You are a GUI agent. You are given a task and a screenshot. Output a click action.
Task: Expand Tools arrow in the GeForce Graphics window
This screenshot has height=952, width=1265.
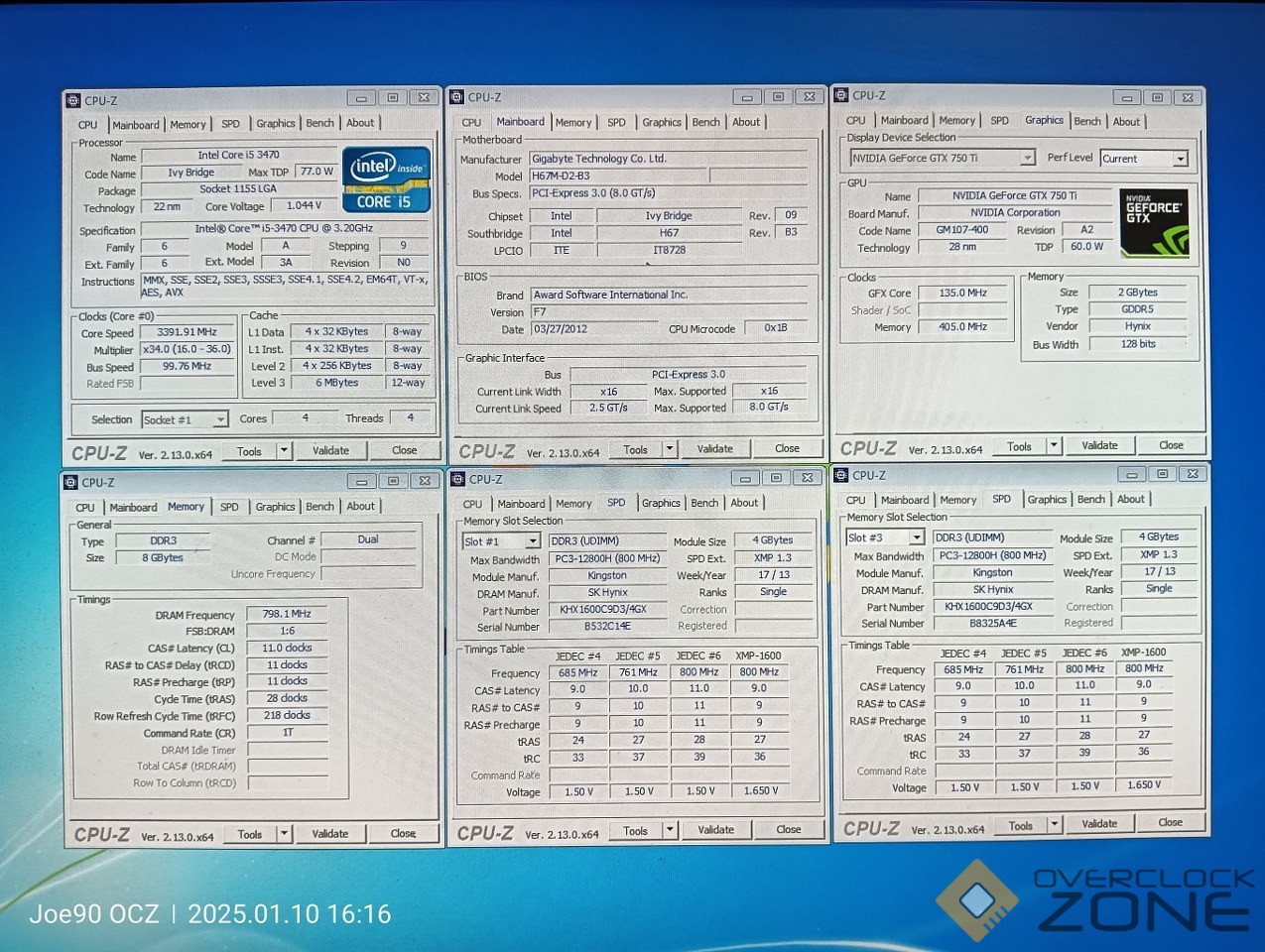1054,446
